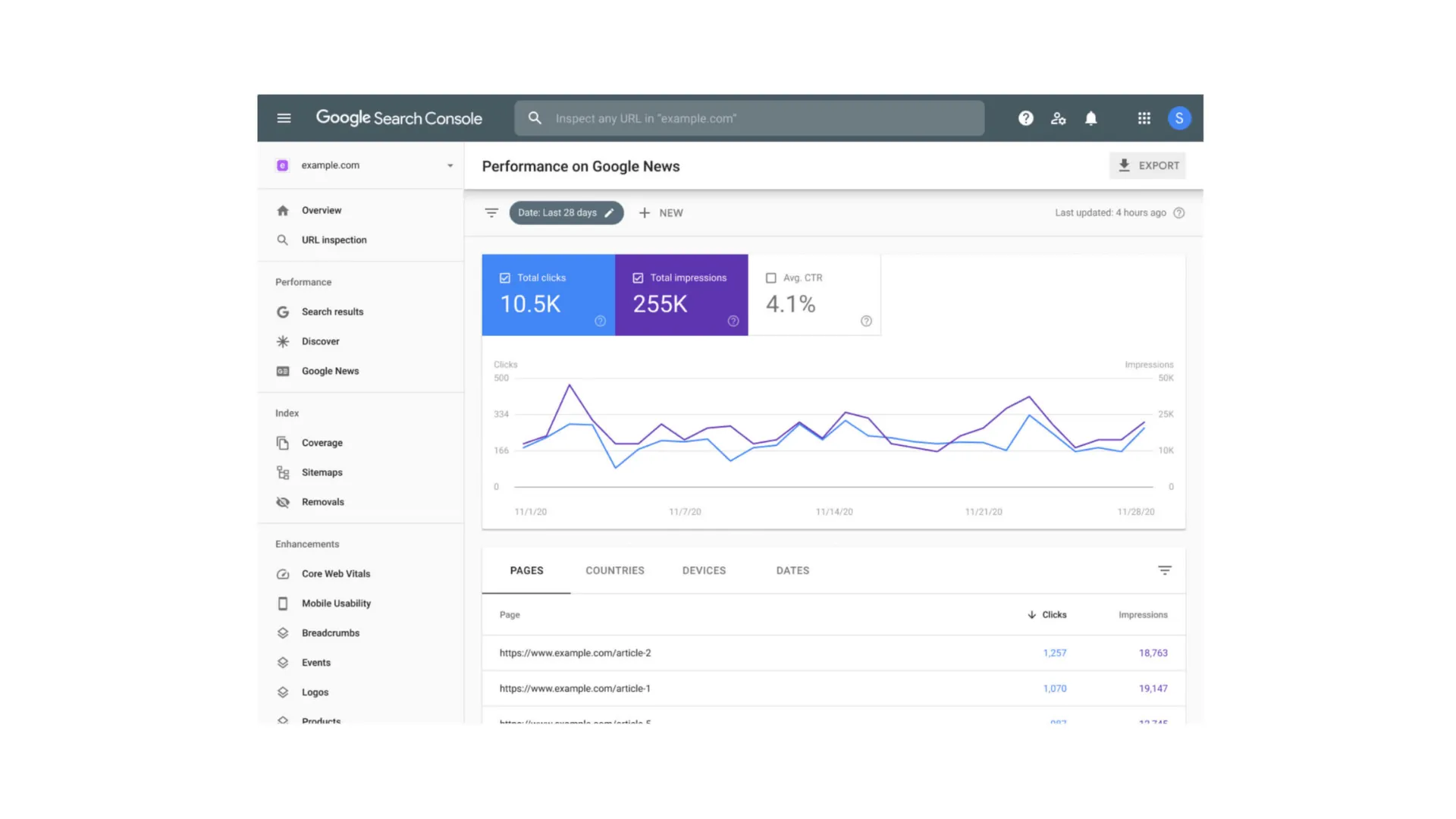
Task: Click the Inspect any URL search field
Action: pyautogui.click(x=749, y=118)
